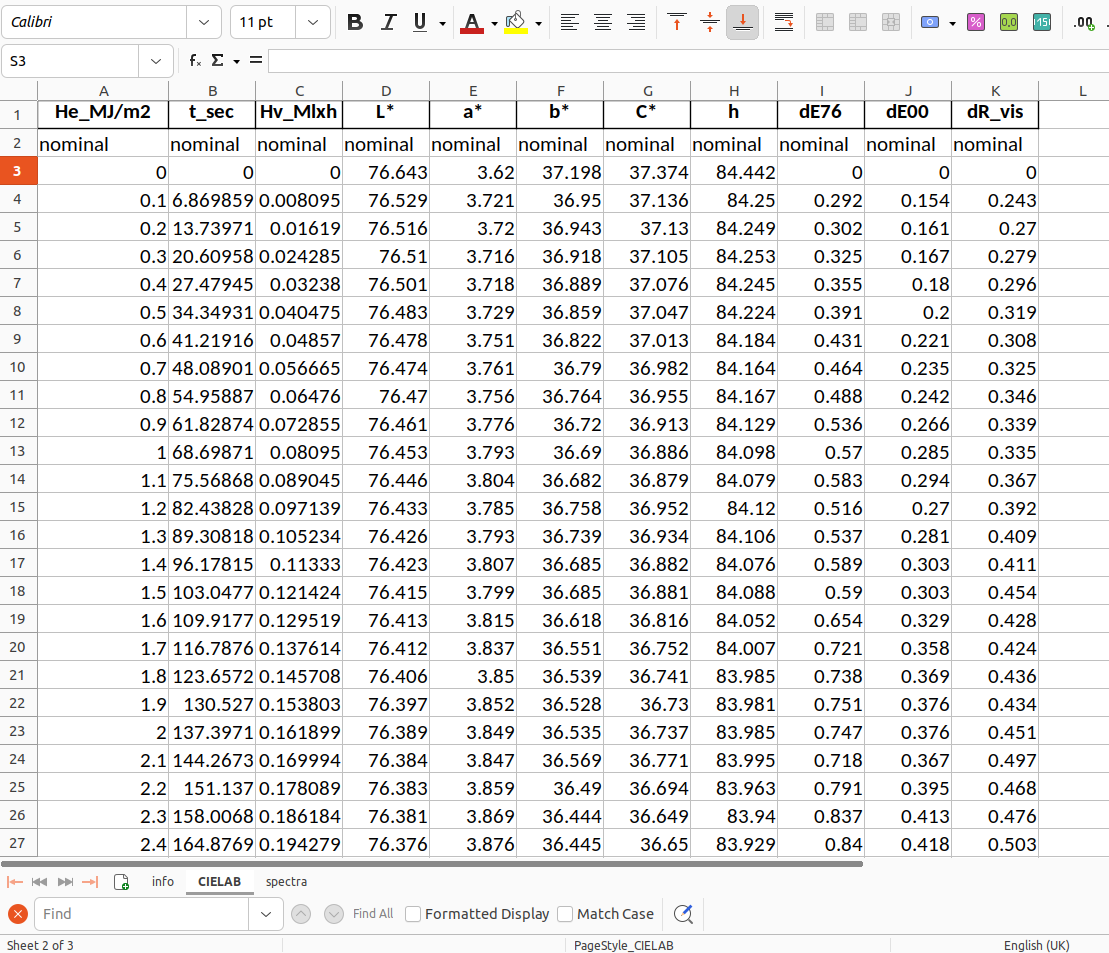Open the Function Wizard
Image resolution: width=1109 pixels, height=953 pixels.
click(195, 61)
